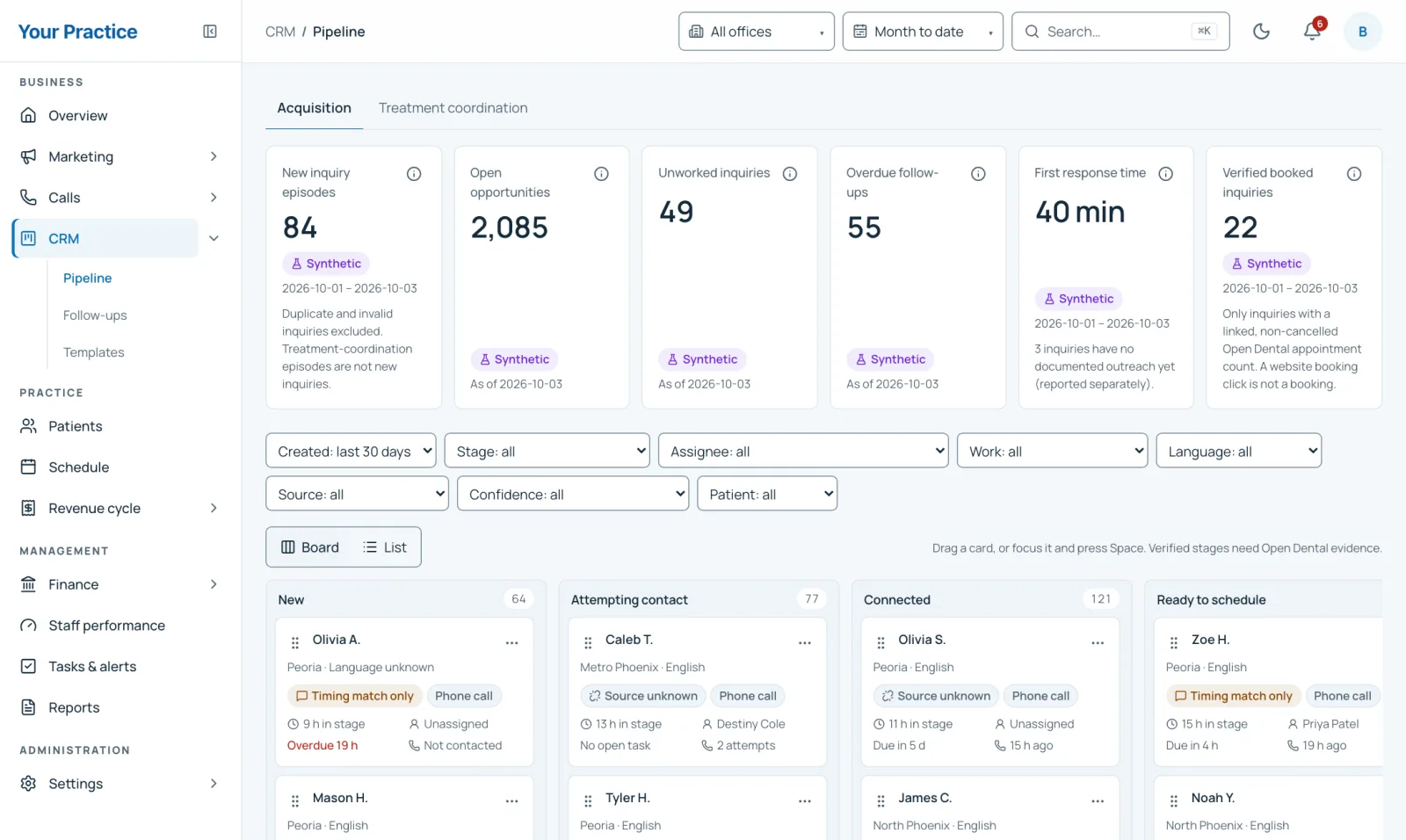The image size is (1406, 840).
Task: Open Patient: all filter
Action: [767, 494]
